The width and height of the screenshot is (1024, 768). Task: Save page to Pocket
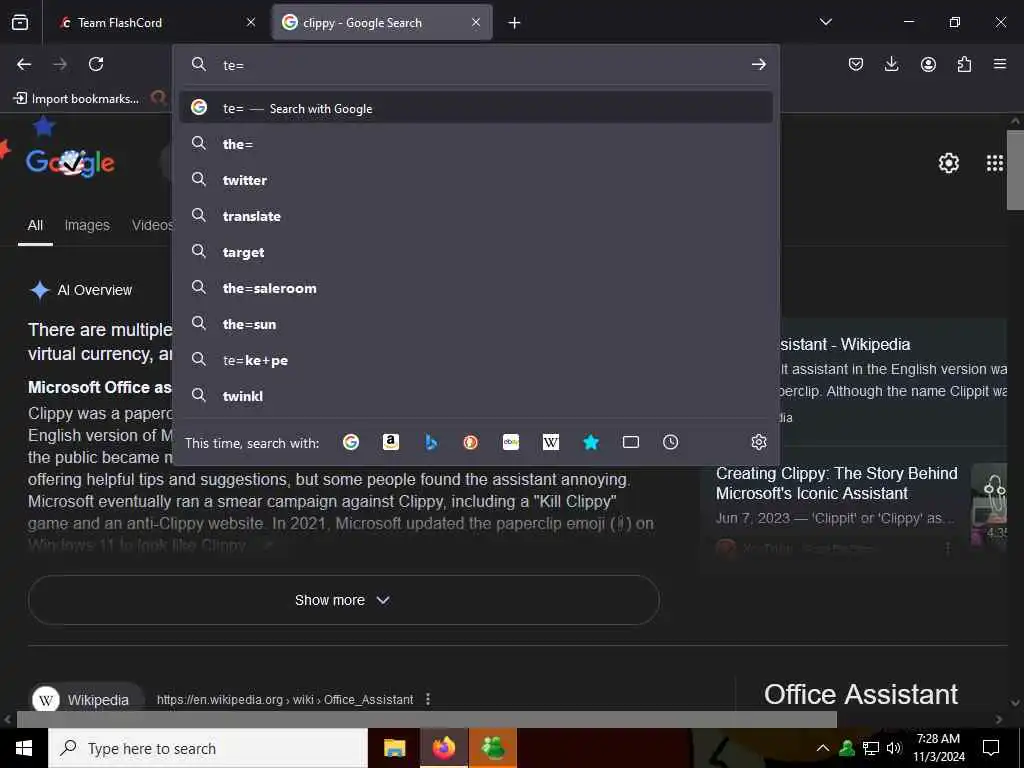pos(856,64)
